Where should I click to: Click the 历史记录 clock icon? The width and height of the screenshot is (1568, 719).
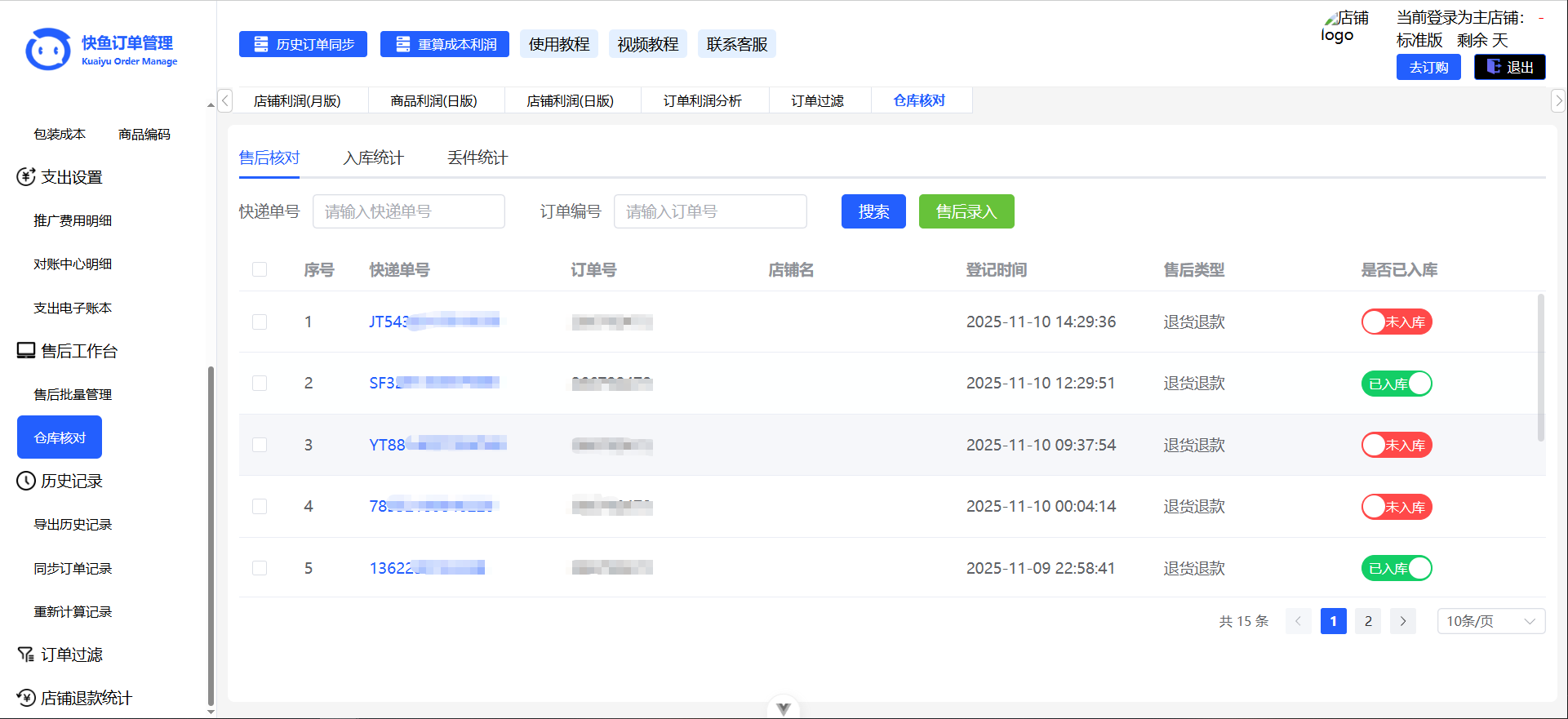(26, 482)
